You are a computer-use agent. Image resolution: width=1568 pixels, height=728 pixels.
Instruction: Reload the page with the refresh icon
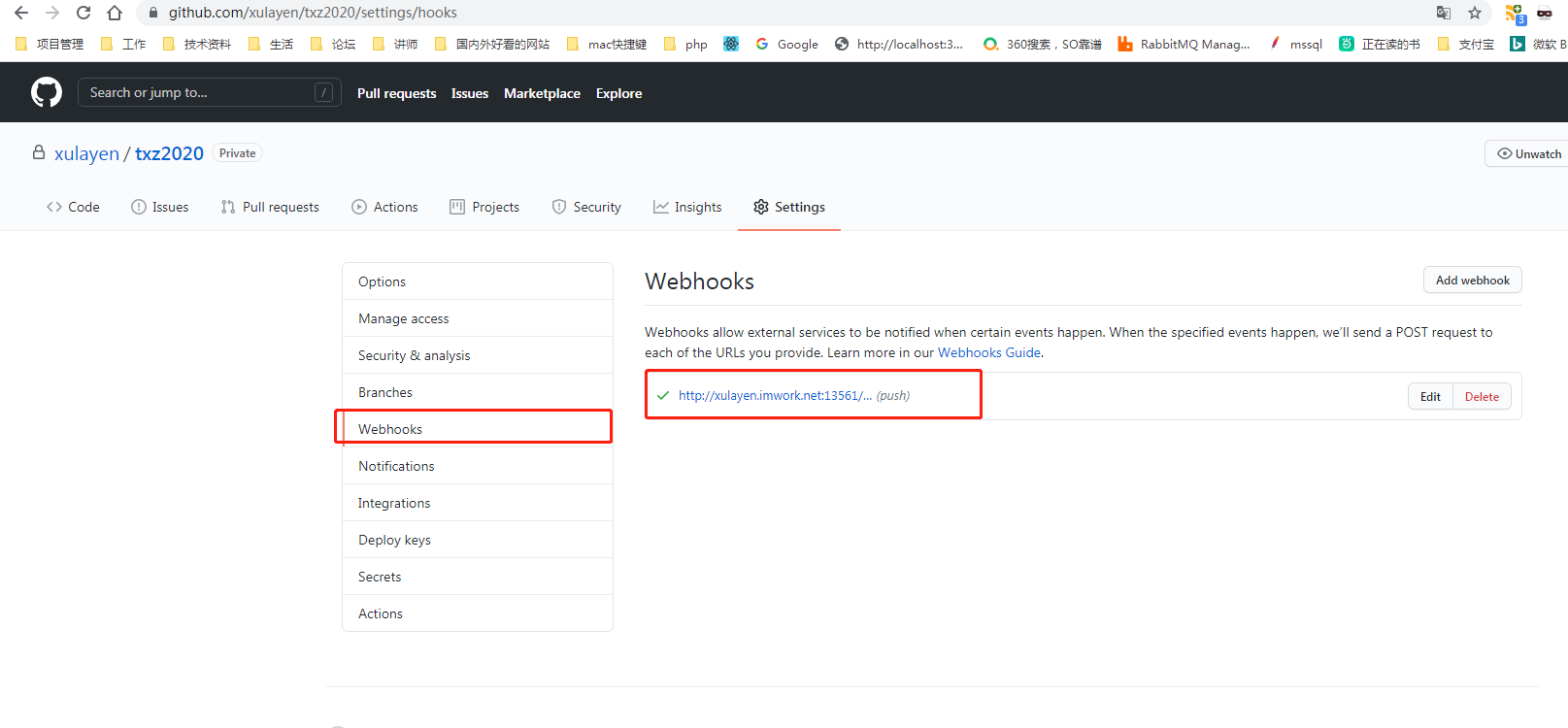click(x=83, y=13)
